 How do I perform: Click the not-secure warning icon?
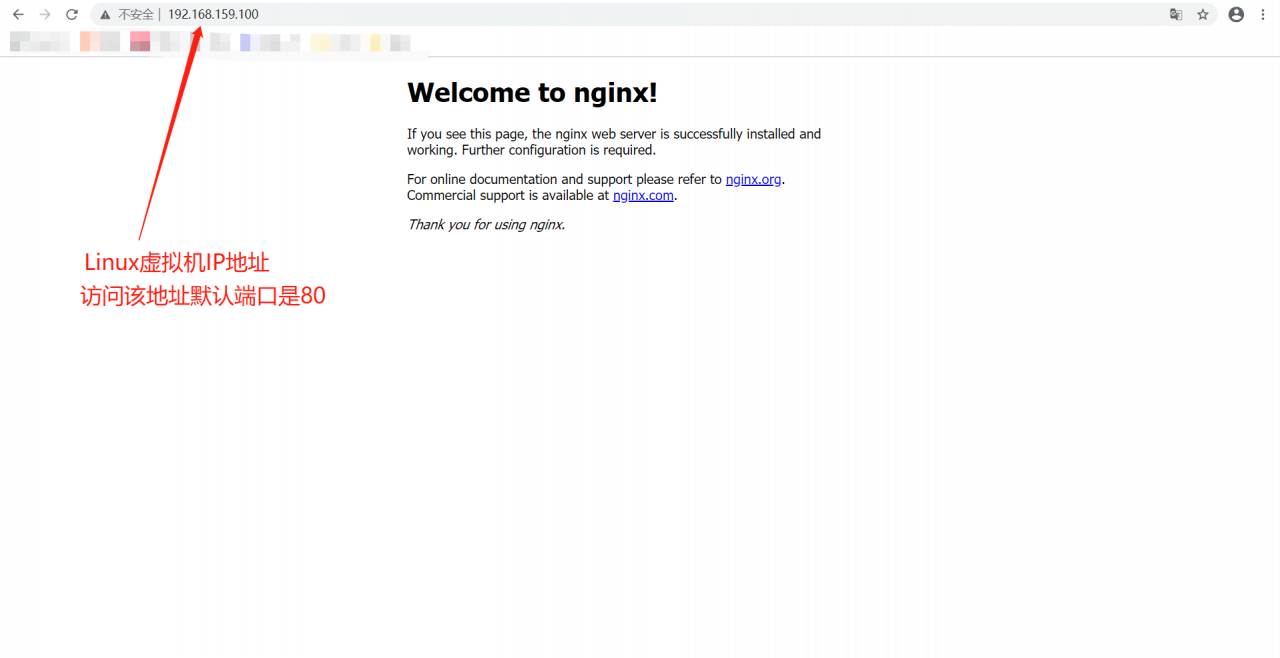tap(105, 15)
